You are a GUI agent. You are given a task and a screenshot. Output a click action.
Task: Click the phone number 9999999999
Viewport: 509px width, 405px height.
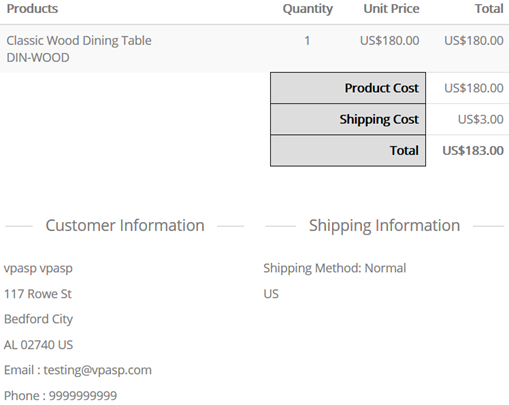tap(83, 396)
